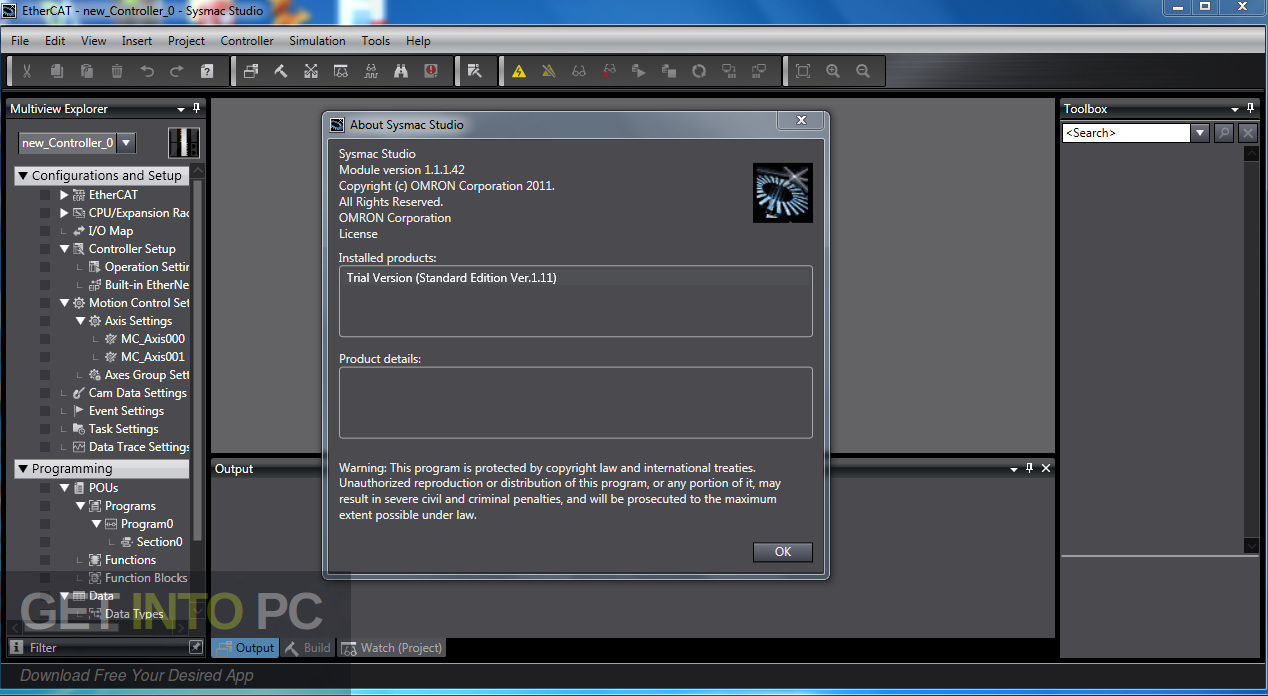The width and height of the screenshot is (1268, 696).
Task: Click the hammer Build icon in the main toolbar
Action: 281,71
